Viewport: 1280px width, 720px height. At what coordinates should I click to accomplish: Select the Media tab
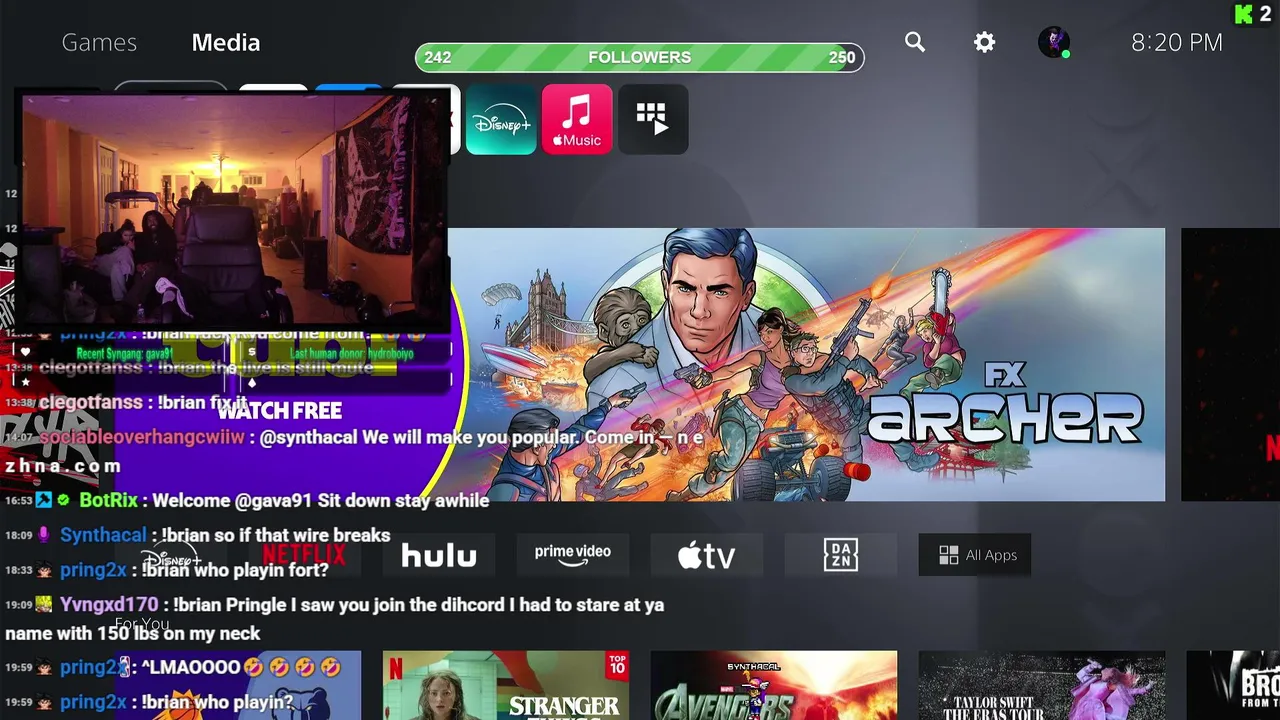pyautogui.click(x=226, y=42)
